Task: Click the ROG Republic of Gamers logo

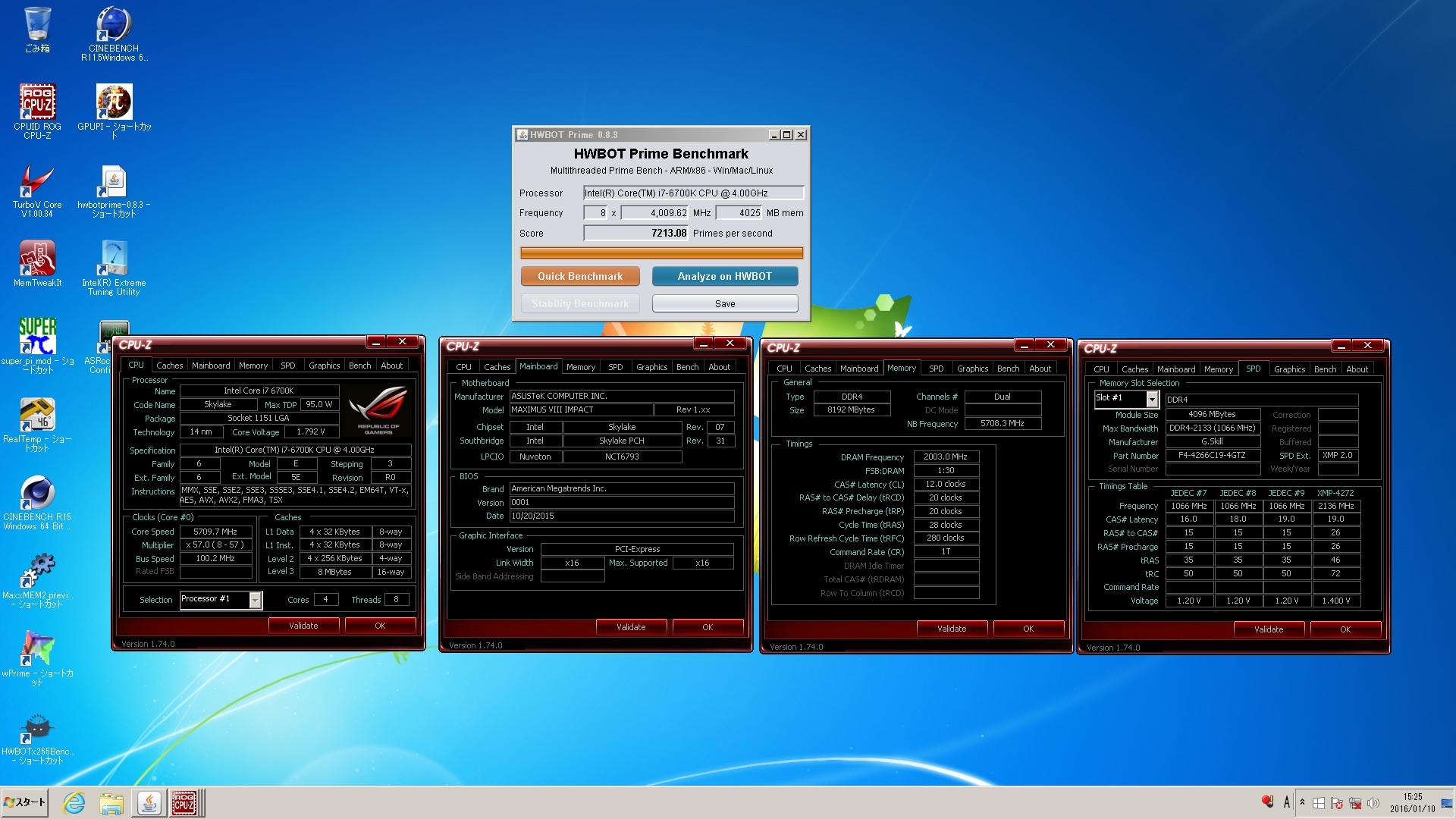Action: [x=378, y=411]
